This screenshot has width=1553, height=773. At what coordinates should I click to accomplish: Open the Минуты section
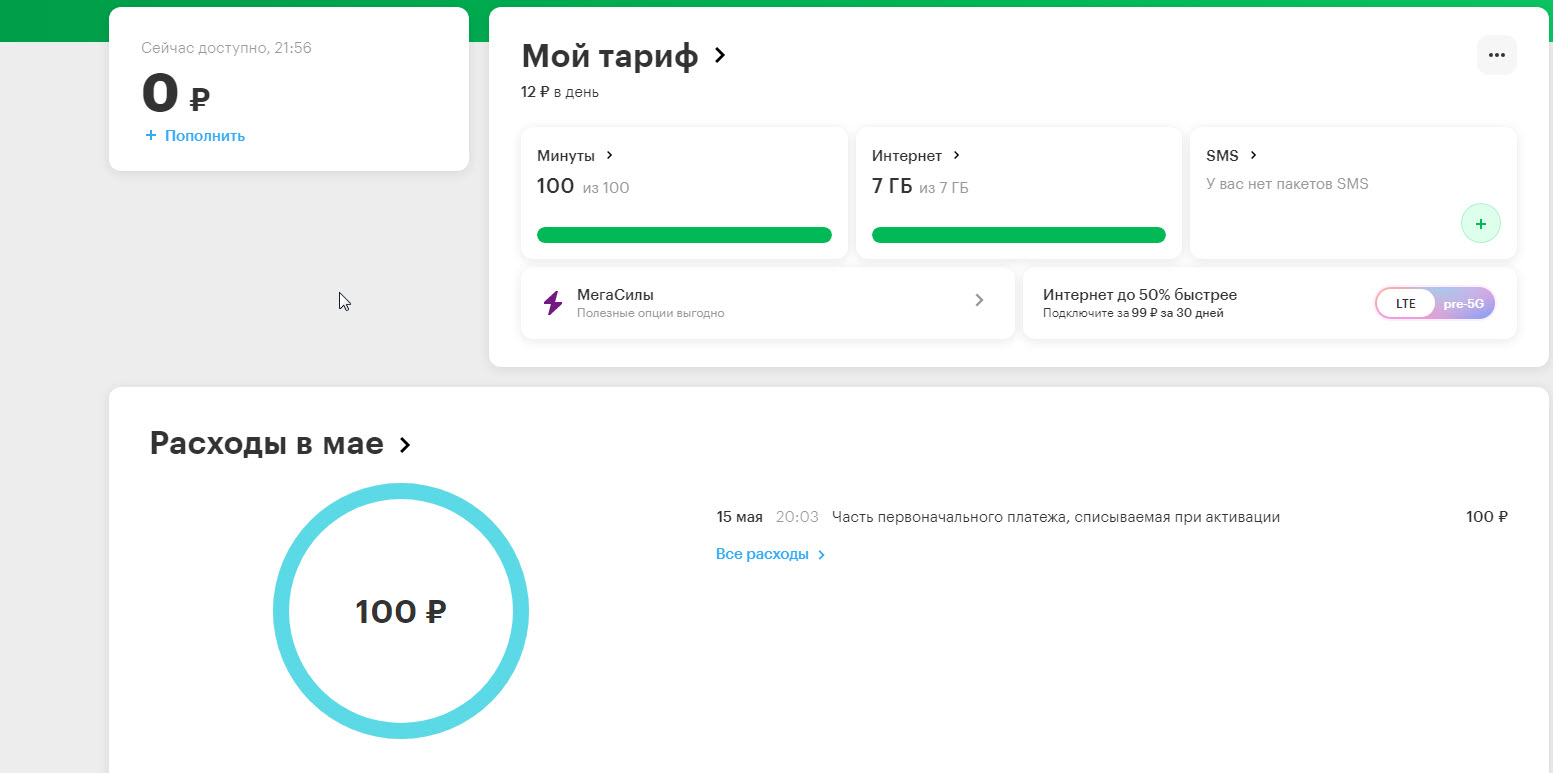[x=575, y=156]
